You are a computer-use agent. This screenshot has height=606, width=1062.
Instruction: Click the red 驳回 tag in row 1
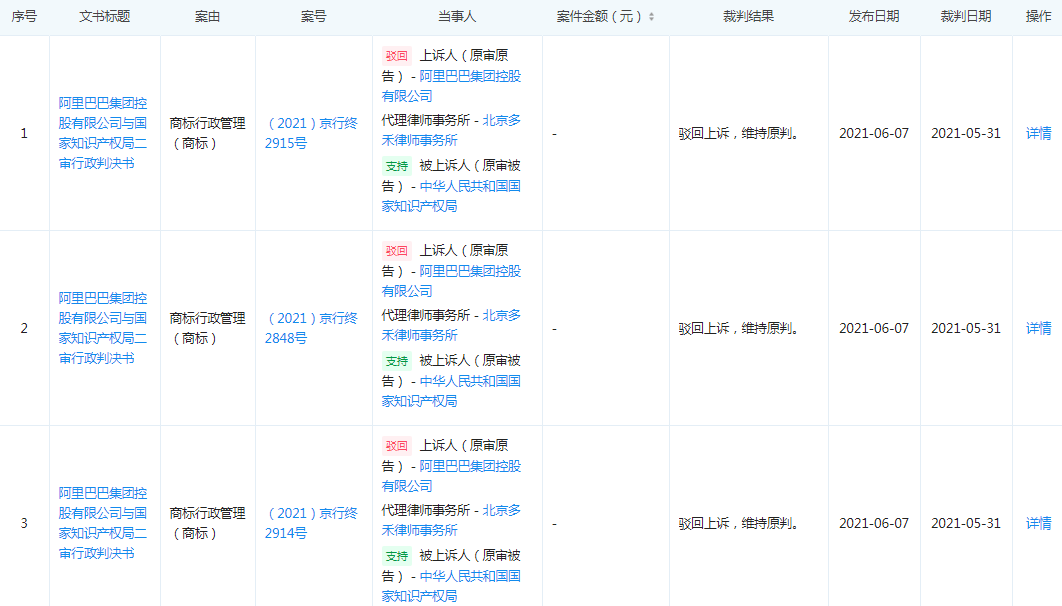[x=397, y=56]
